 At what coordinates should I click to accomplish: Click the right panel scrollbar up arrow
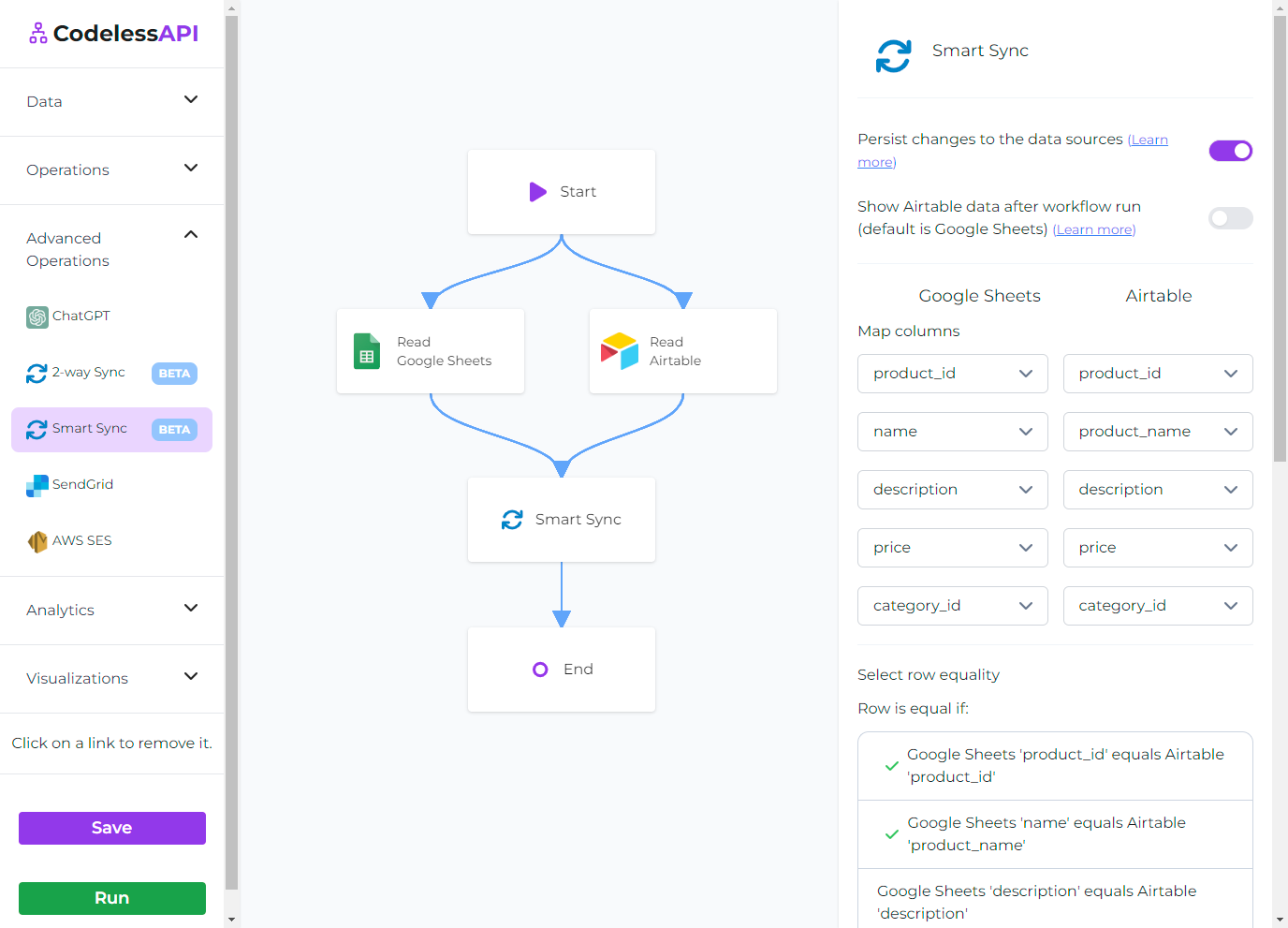[x=1280, y=7]
